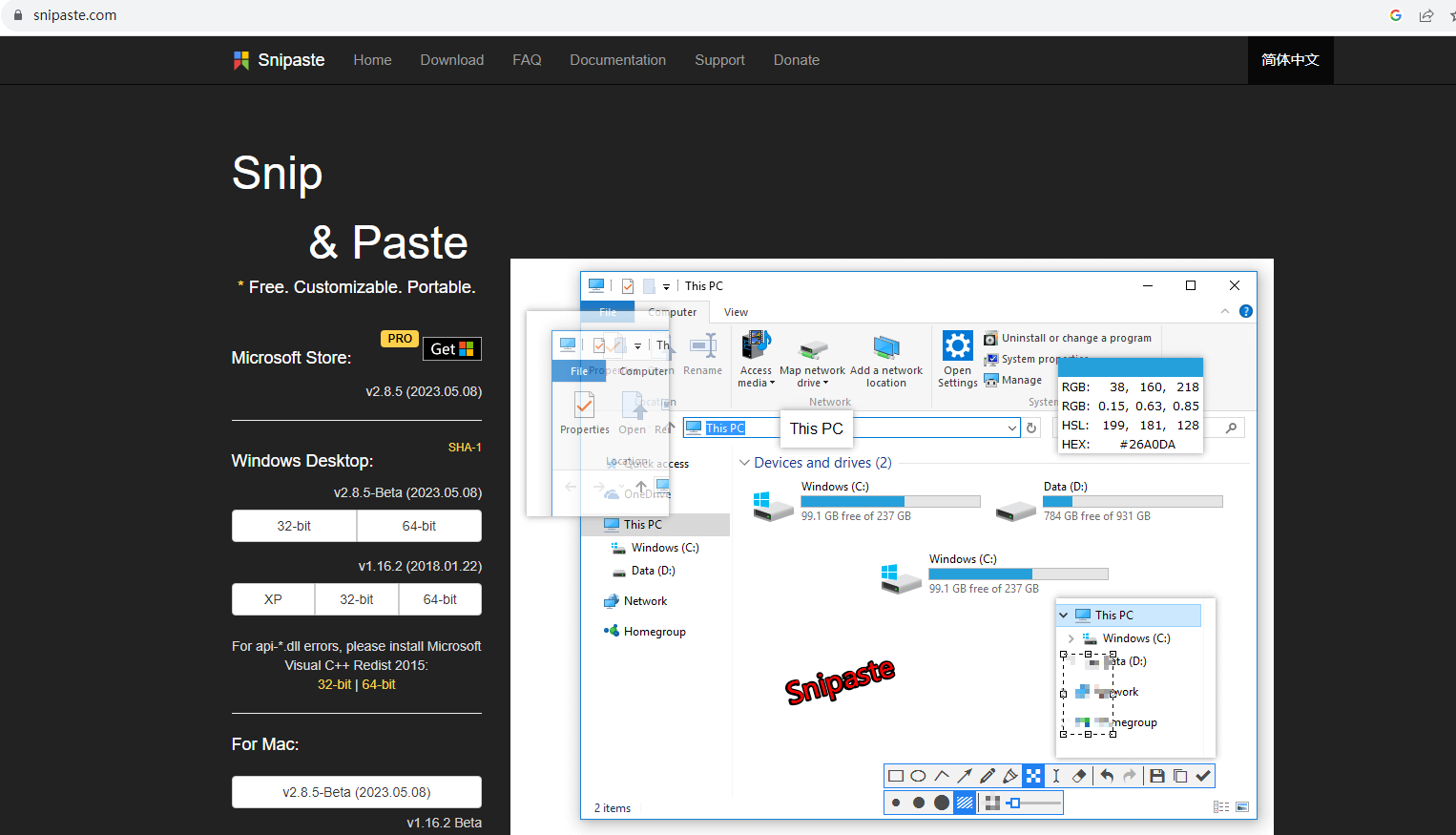
Task: Go to the Download page
Action: click(452, 60)
